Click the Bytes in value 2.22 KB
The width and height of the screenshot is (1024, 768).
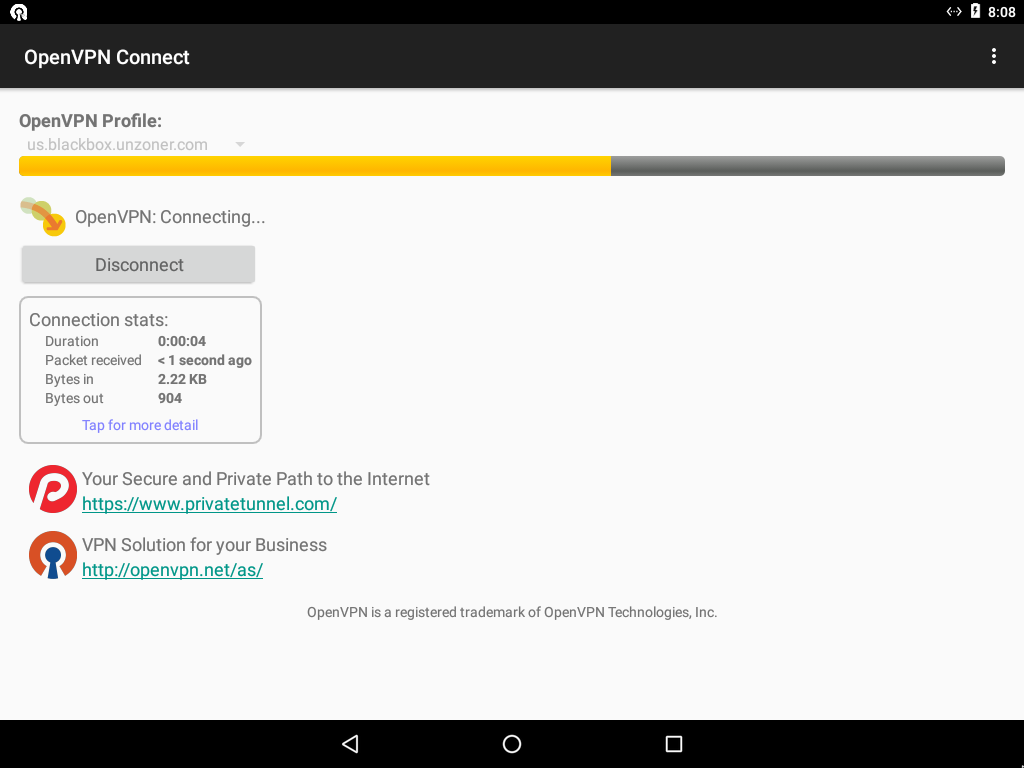(x=182, y=379)
